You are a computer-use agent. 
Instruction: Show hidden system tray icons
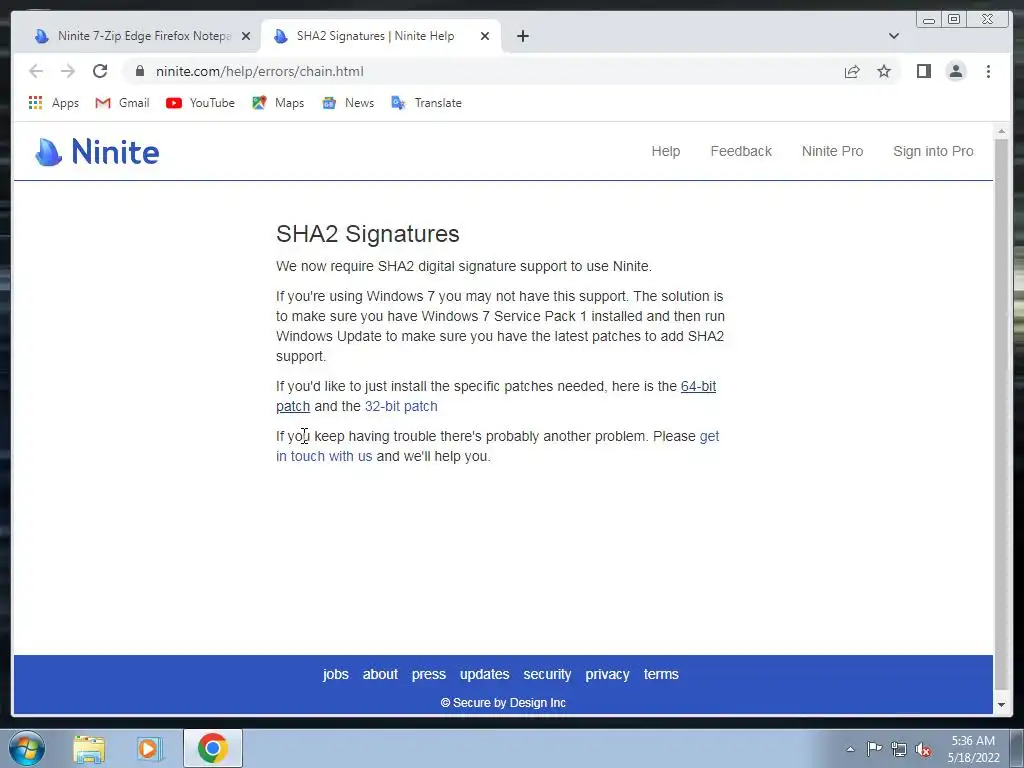(850, 749)
